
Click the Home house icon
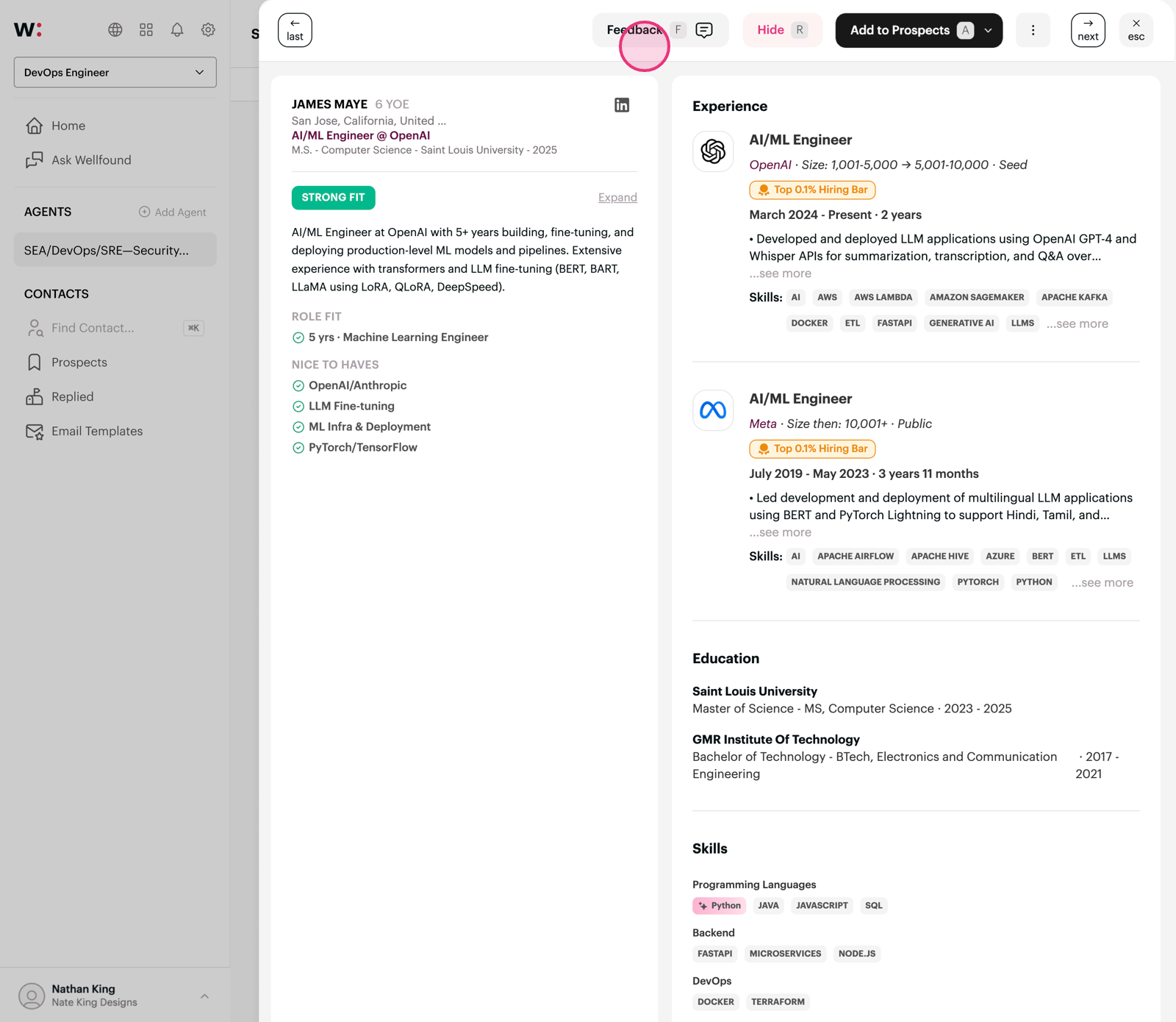(34, 126)
